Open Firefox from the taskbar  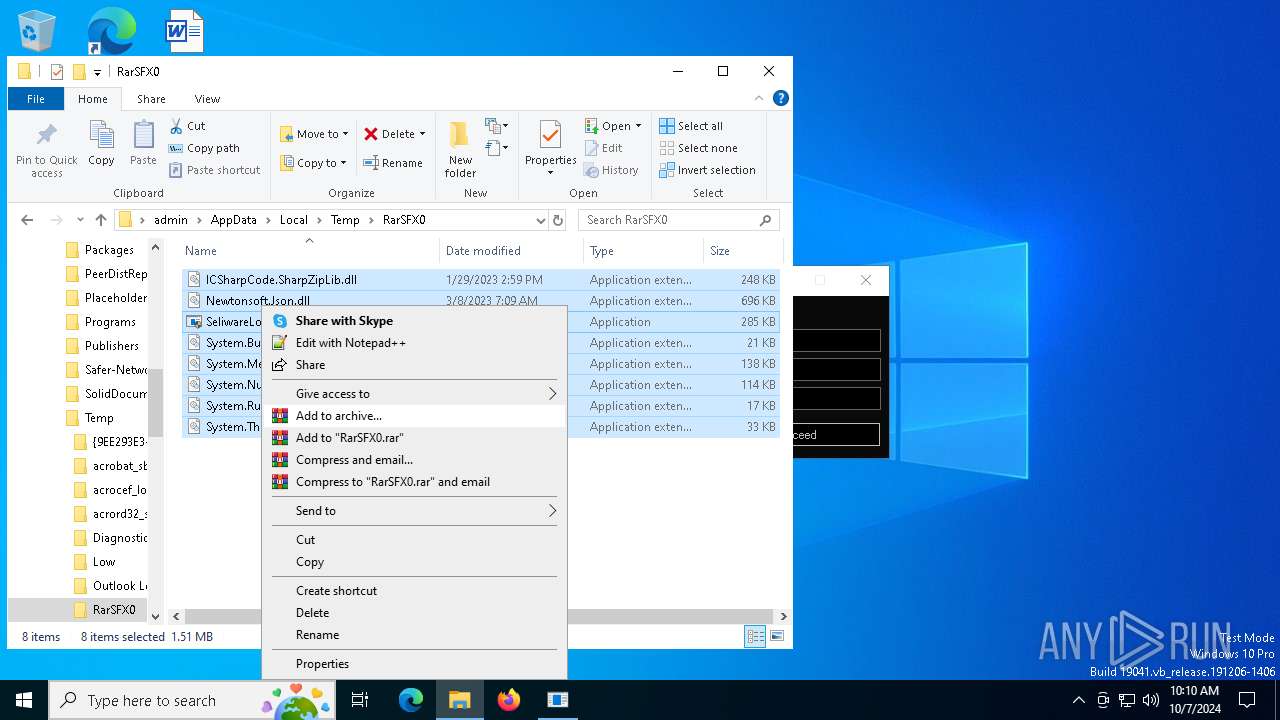pyautogui.click(x=509, y=700)
